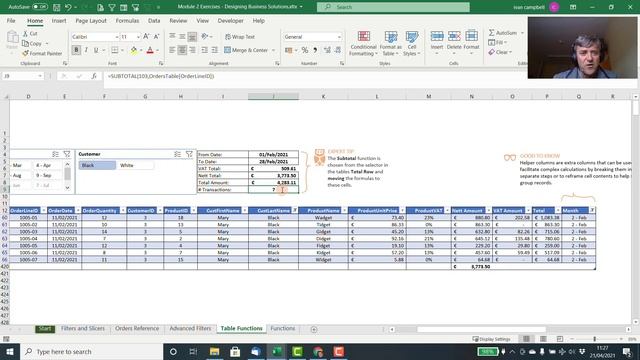
Task: Open OrderDate column filter dropdown
Action: click(x=78, y=210)
